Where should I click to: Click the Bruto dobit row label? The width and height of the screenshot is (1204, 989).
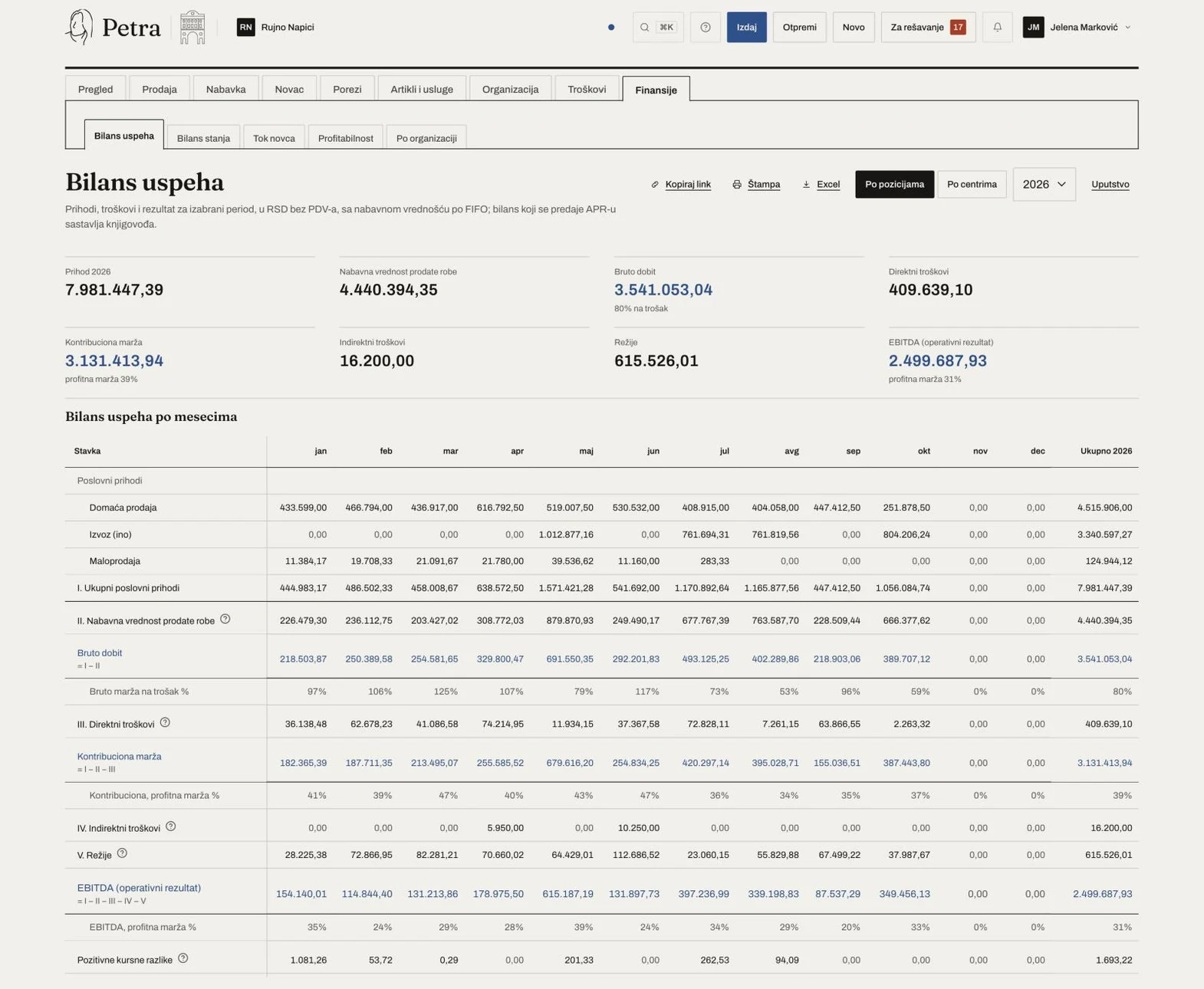[x=100, y=652]
